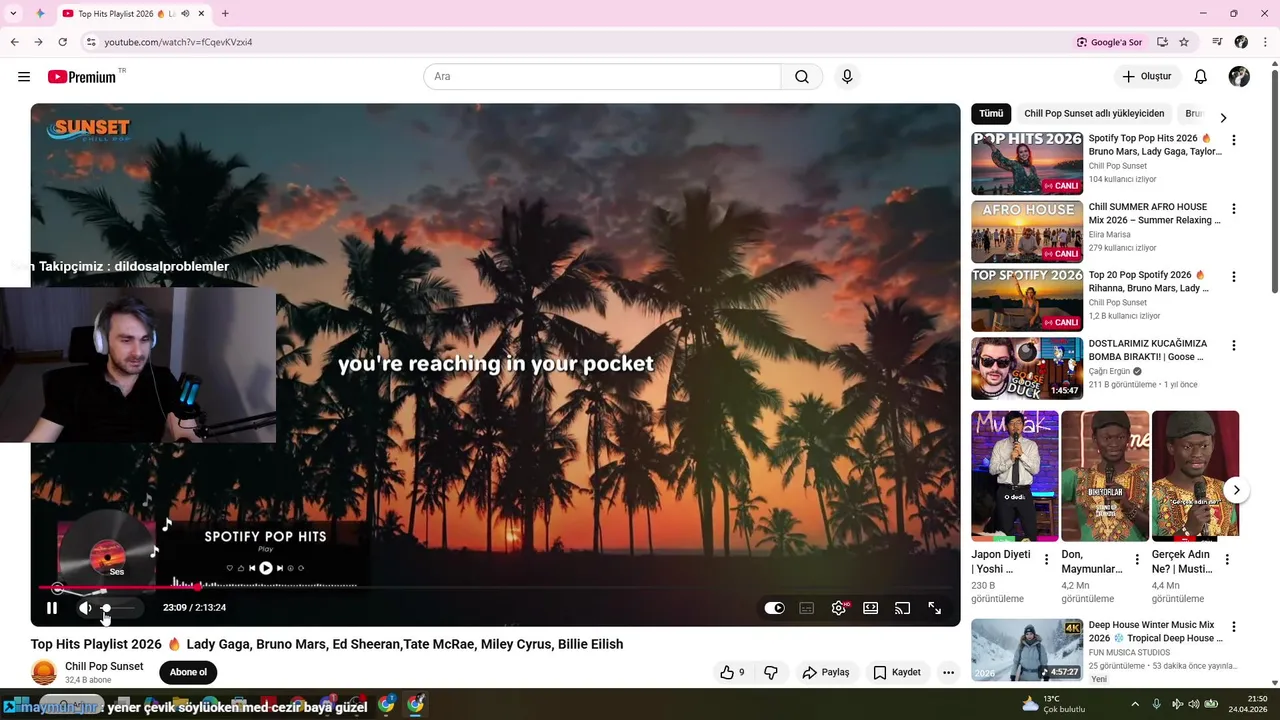Start voice search with microphone icon

(x=847, y=77)
